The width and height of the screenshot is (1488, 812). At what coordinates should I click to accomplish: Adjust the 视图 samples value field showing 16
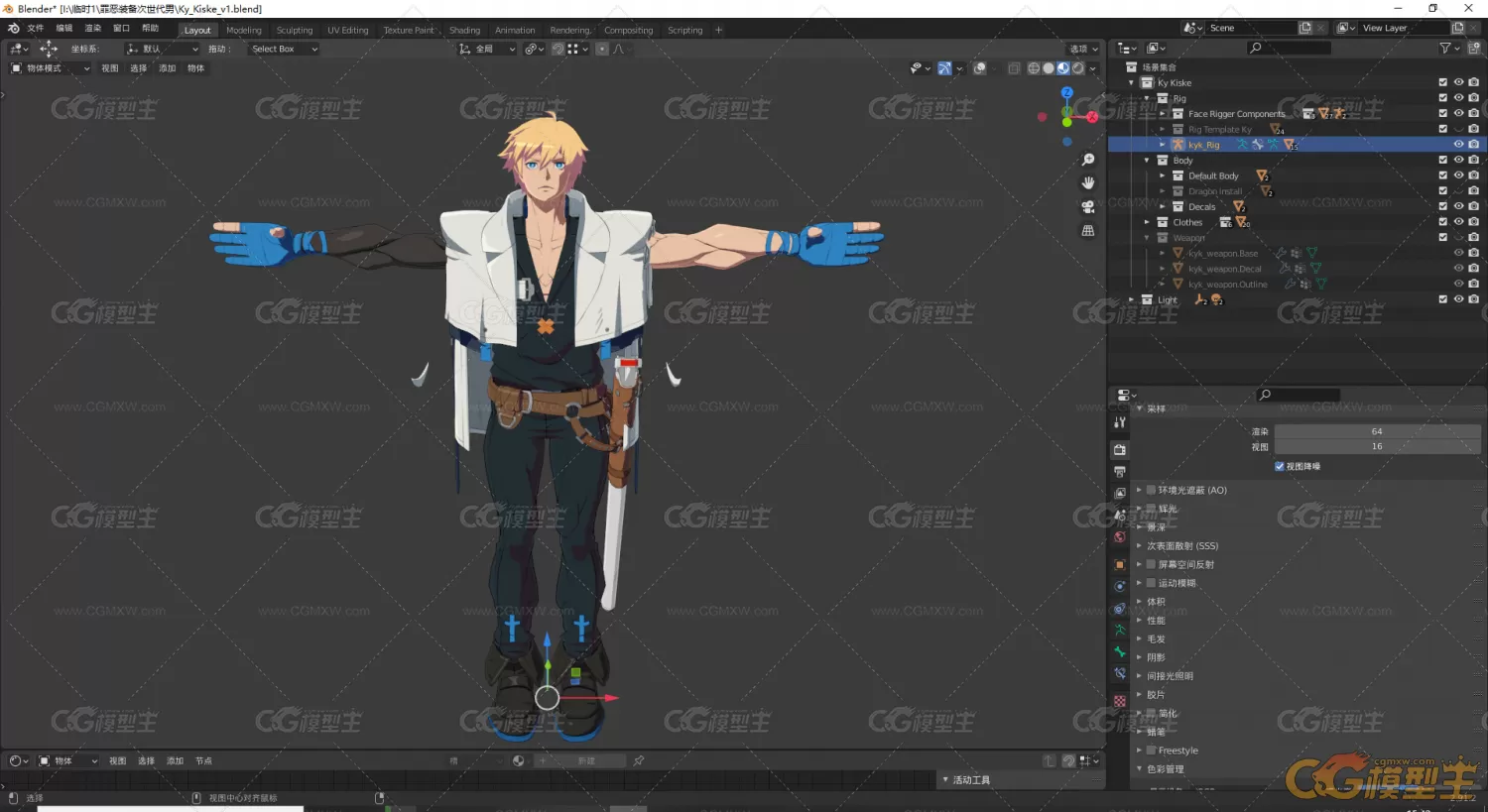pyautogui.click(x=1377, y=446)
